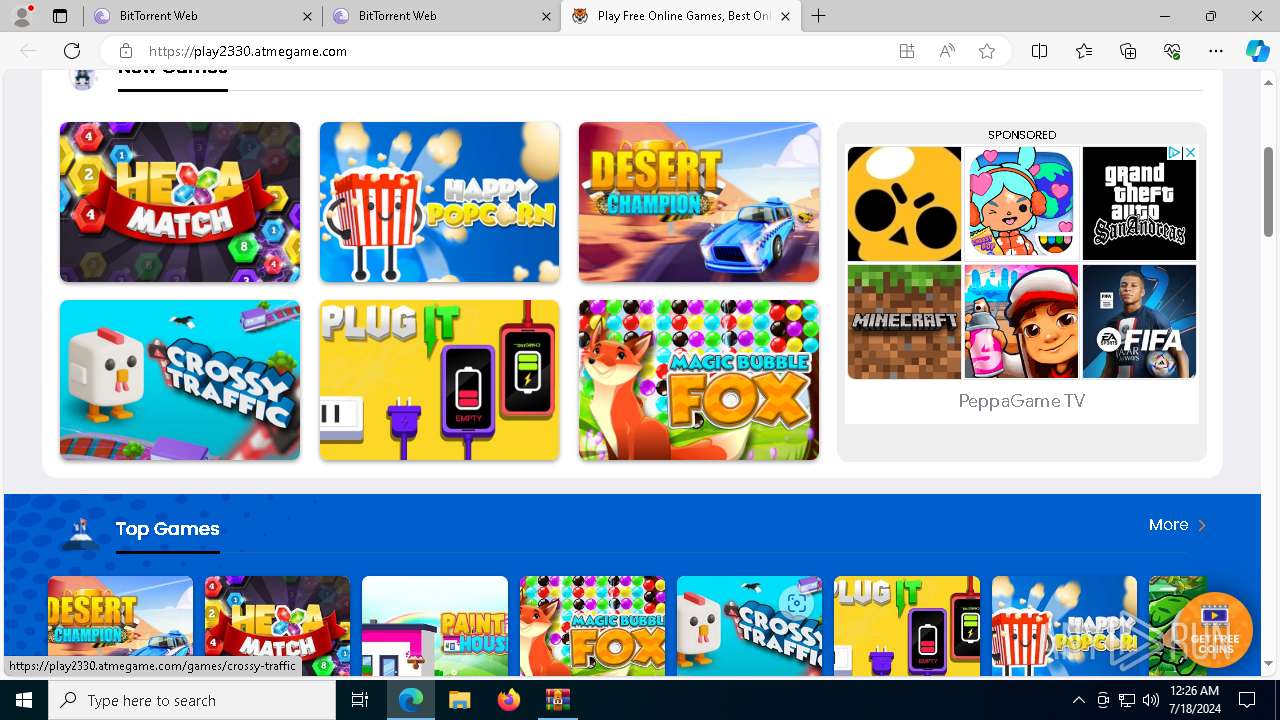
Task: Open Hexa Match in Top Games row
Action: tap(277, 626)
